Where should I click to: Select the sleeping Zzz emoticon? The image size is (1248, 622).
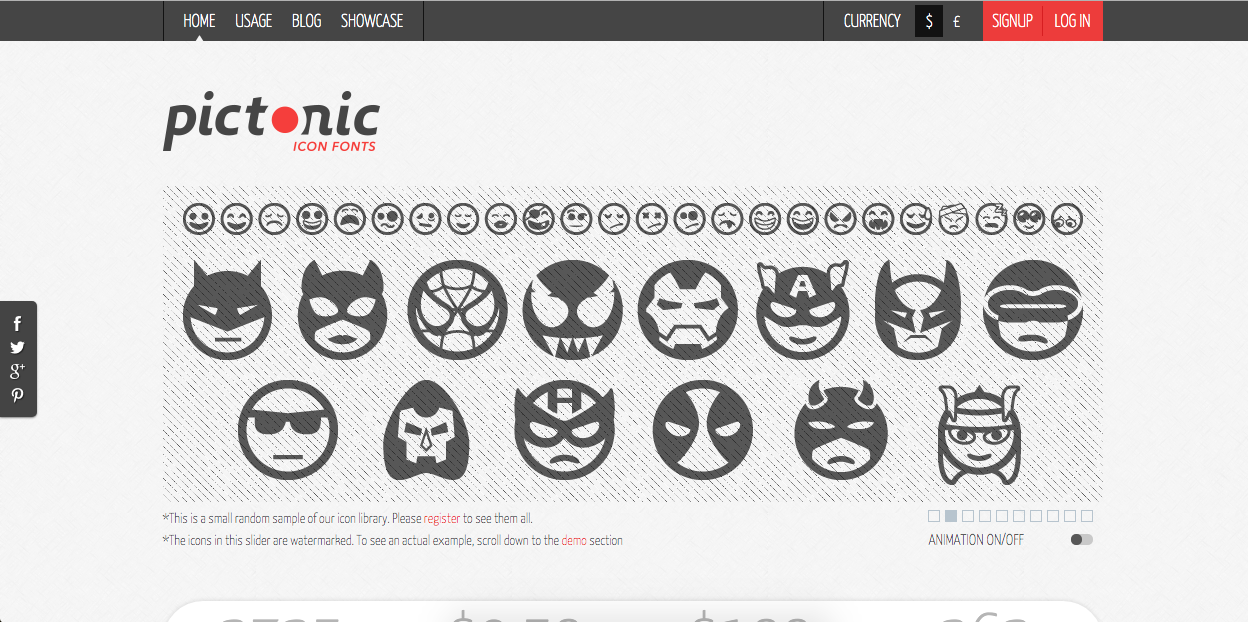(992, 219)
